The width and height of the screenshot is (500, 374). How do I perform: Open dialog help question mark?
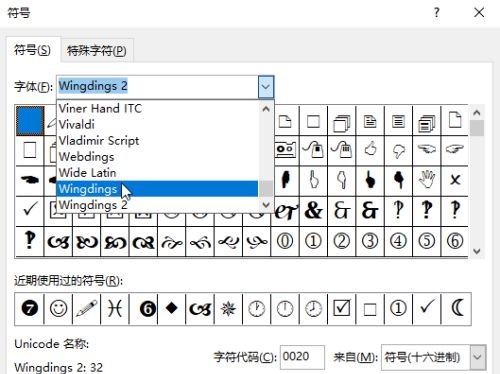click(x=437, y=13)
